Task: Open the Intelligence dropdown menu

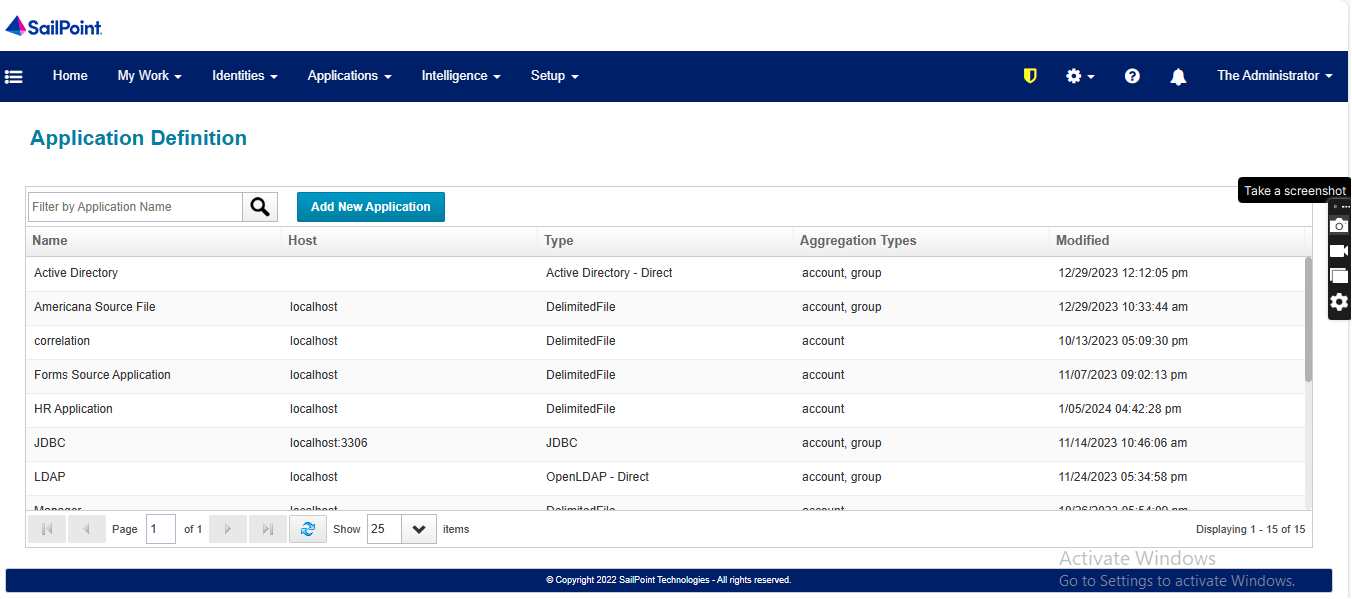Action: click(x=461, y=76)
